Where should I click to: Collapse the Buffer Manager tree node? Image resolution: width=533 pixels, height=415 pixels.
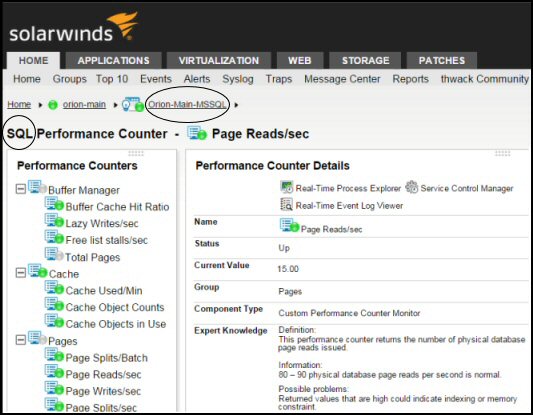point(21,189)
